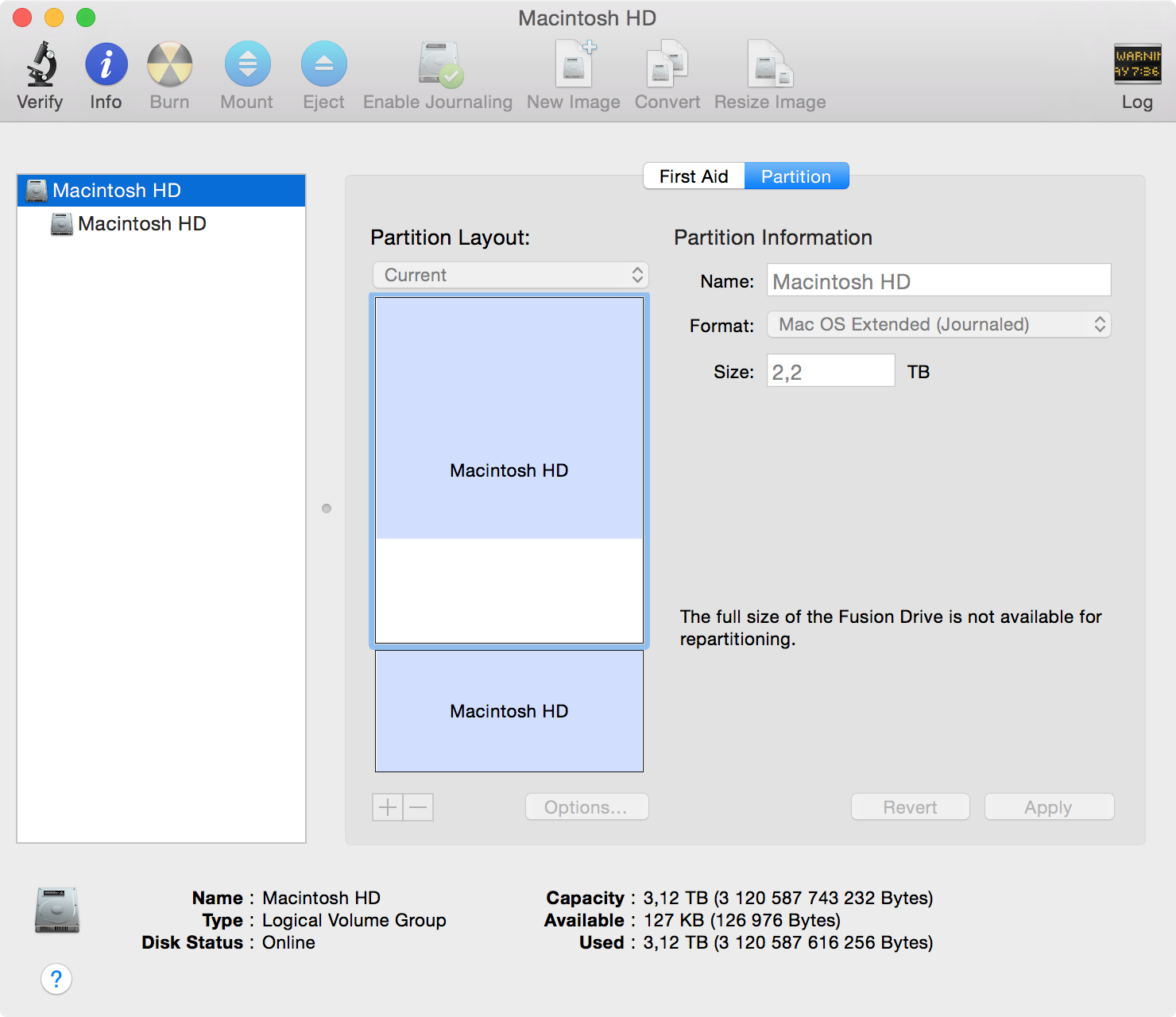Image resolution: width=1176 pixels, height=1017 pixels.
Task: Click the Eject toolbar icon
Action: click(x=324, y=64)
